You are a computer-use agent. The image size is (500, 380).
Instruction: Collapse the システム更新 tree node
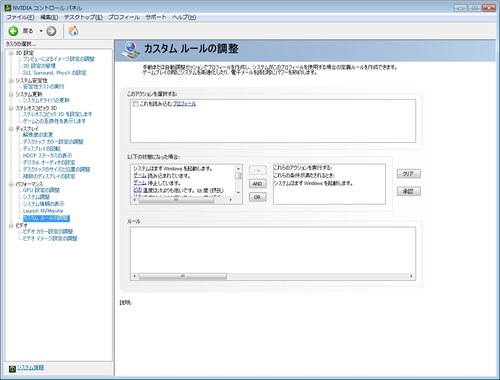point(11,94)
